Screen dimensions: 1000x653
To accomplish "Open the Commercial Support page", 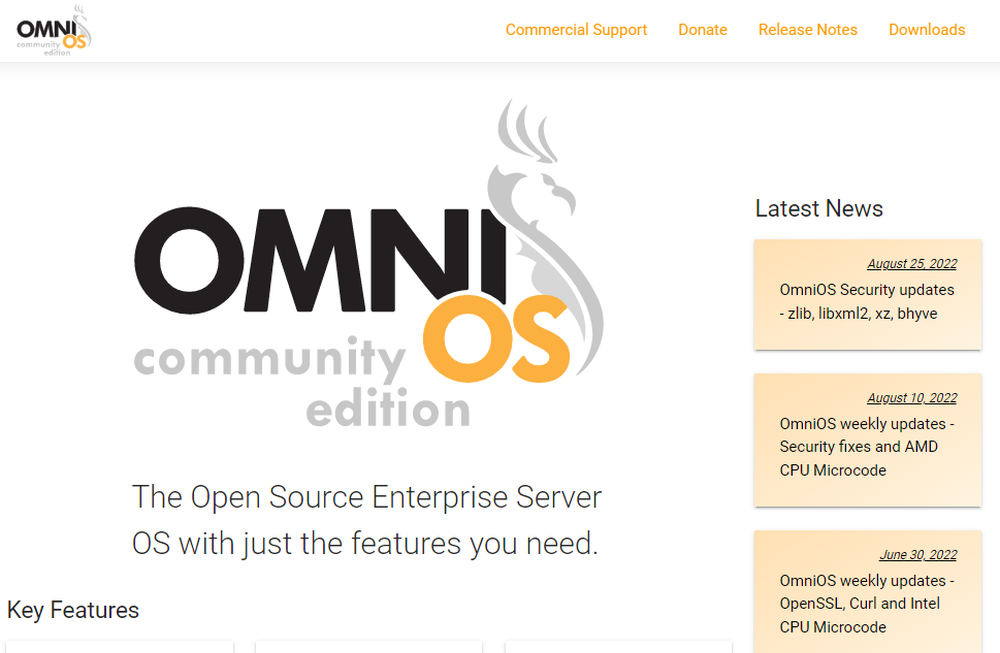I will [576, 30].
